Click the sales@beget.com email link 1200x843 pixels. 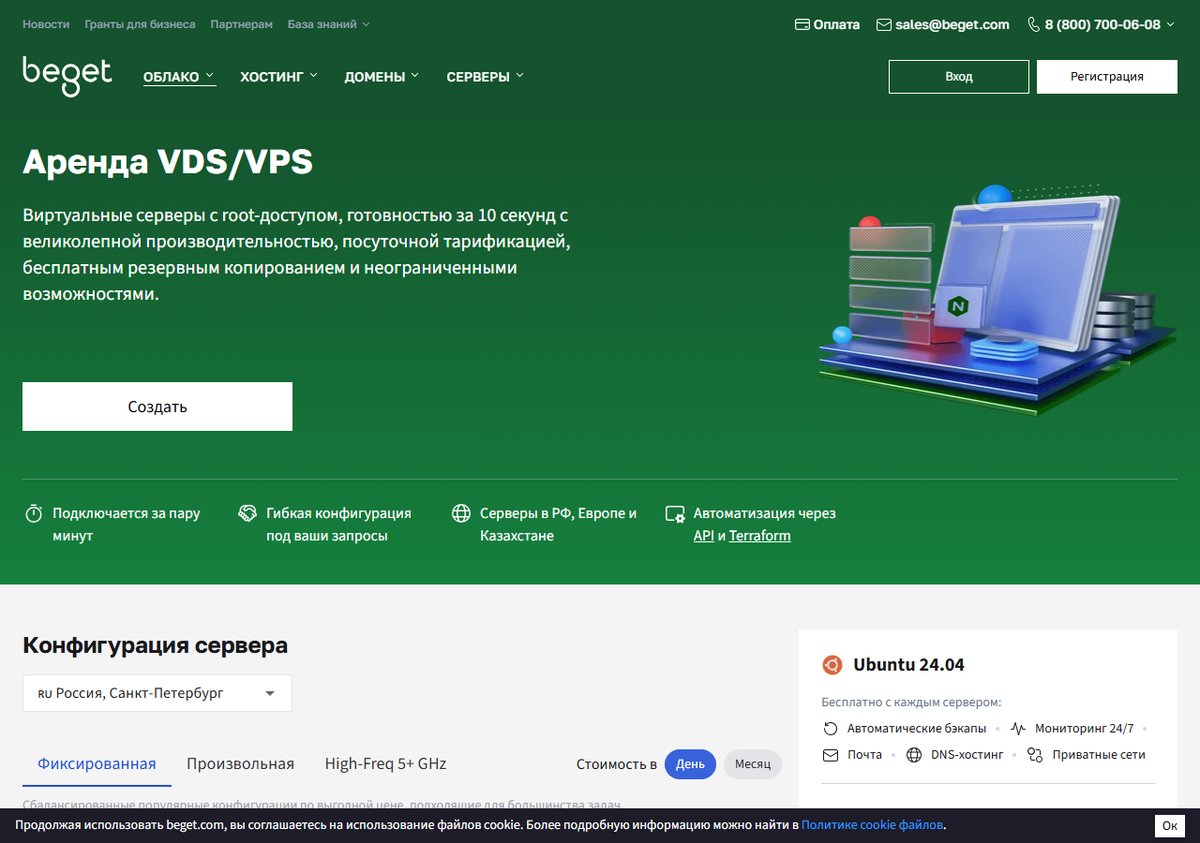tap(952, 25)
